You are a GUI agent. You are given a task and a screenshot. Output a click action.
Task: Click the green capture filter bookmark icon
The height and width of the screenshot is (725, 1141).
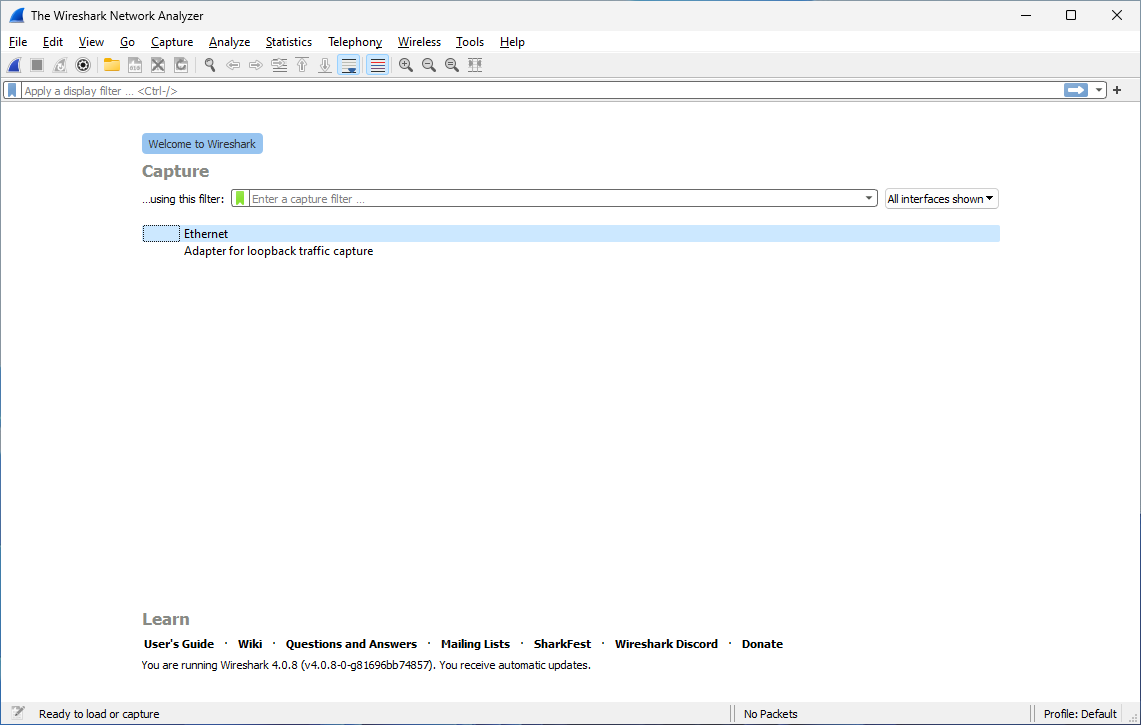pos(240,199)
